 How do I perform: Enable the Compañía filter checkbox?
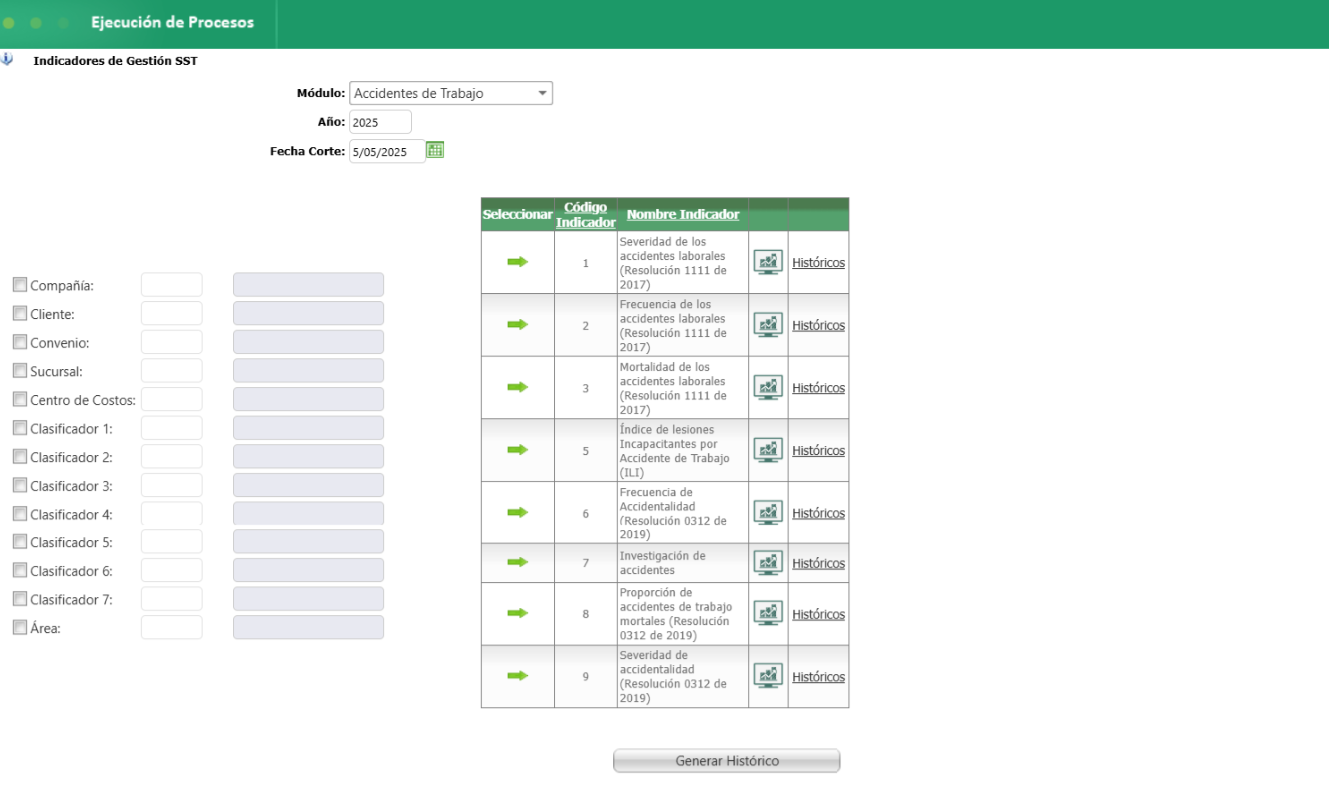point(20,285)
